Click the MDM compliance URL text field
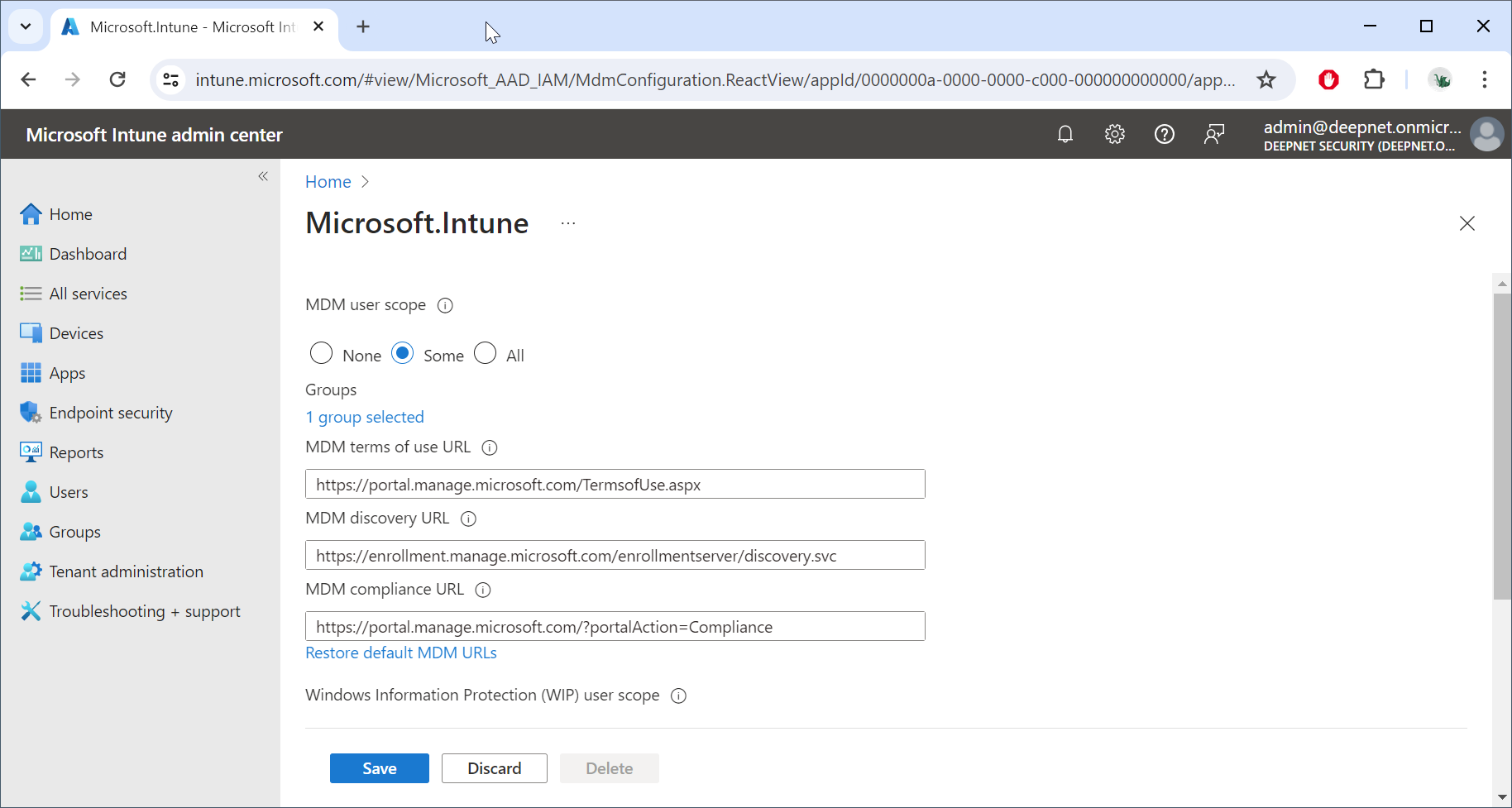Viewport: 1512px width, 808px height. click(615, 626)
